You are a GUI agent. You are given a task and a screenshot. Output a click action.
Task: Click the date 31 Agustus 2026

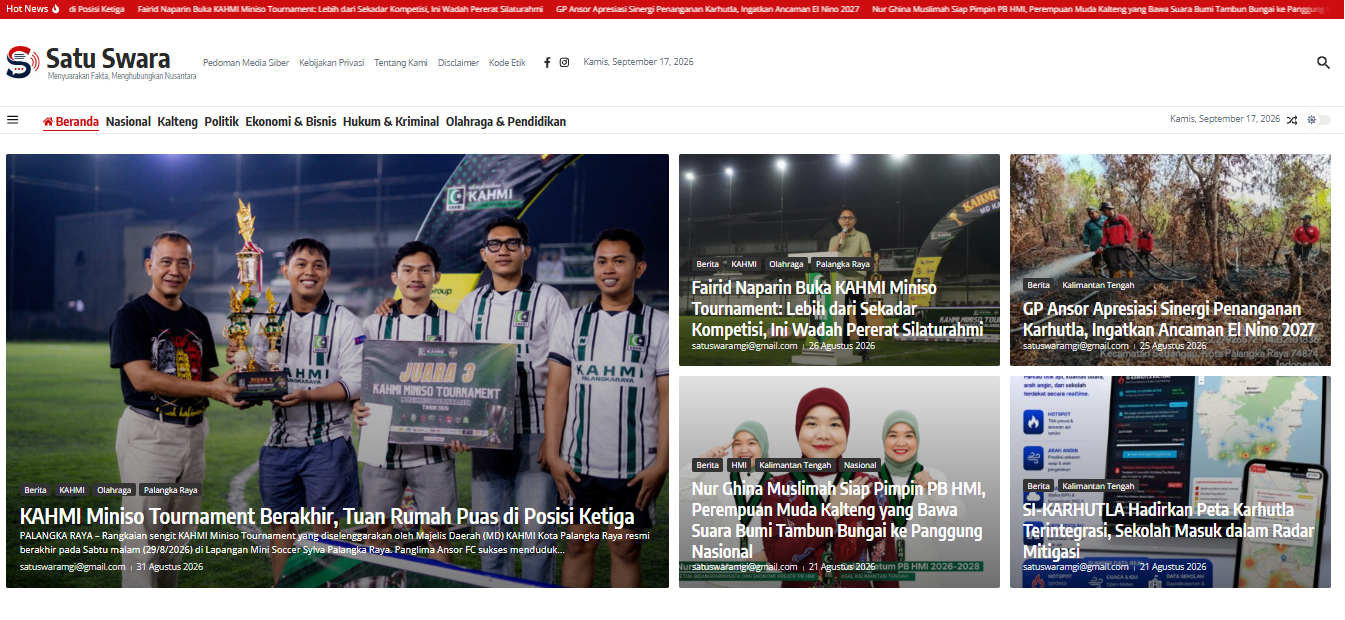tap(169, 567)
